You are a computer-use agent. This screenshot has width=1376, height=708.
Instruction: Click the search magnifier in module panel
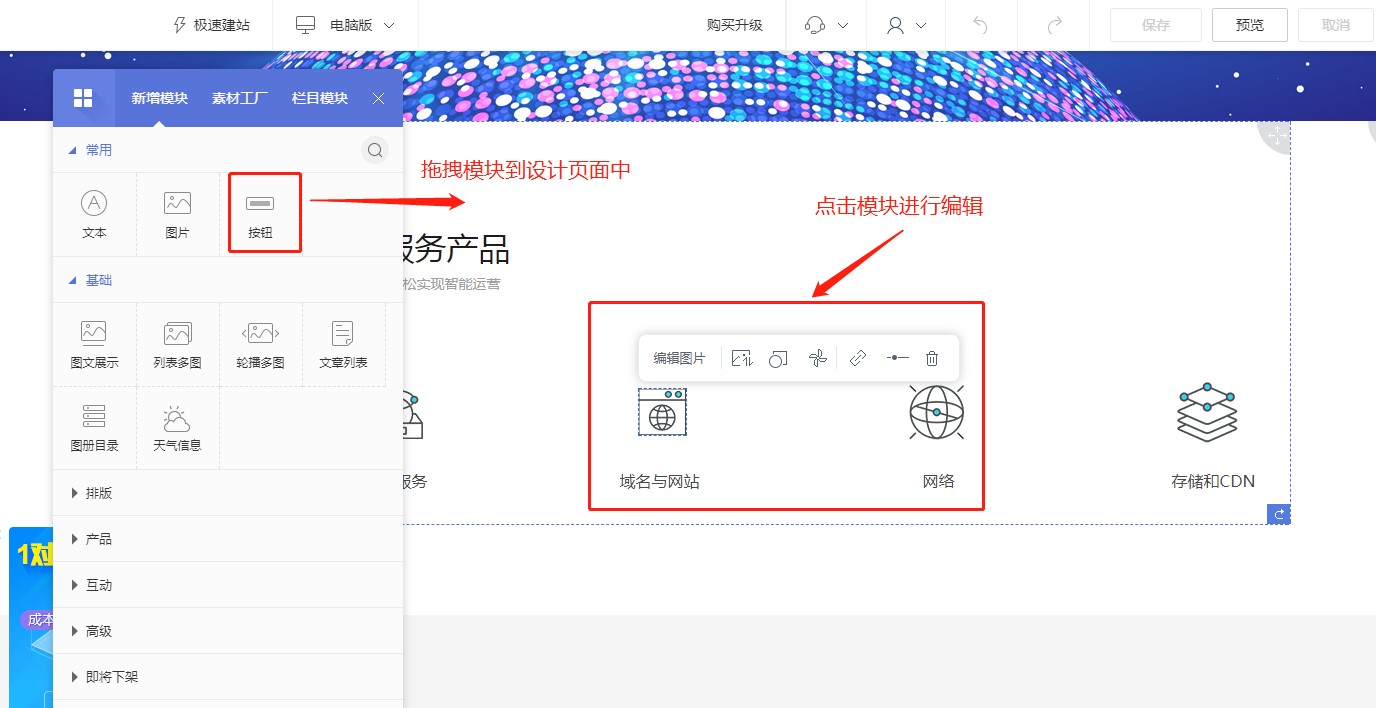point(375,150)
